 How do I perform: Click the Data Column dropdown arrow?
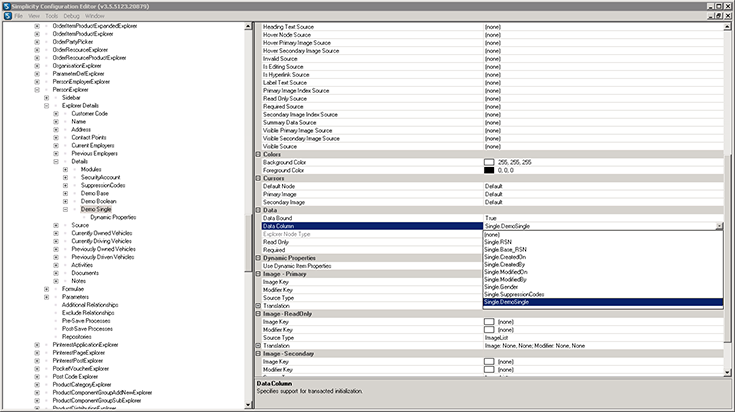coord(718,227)
